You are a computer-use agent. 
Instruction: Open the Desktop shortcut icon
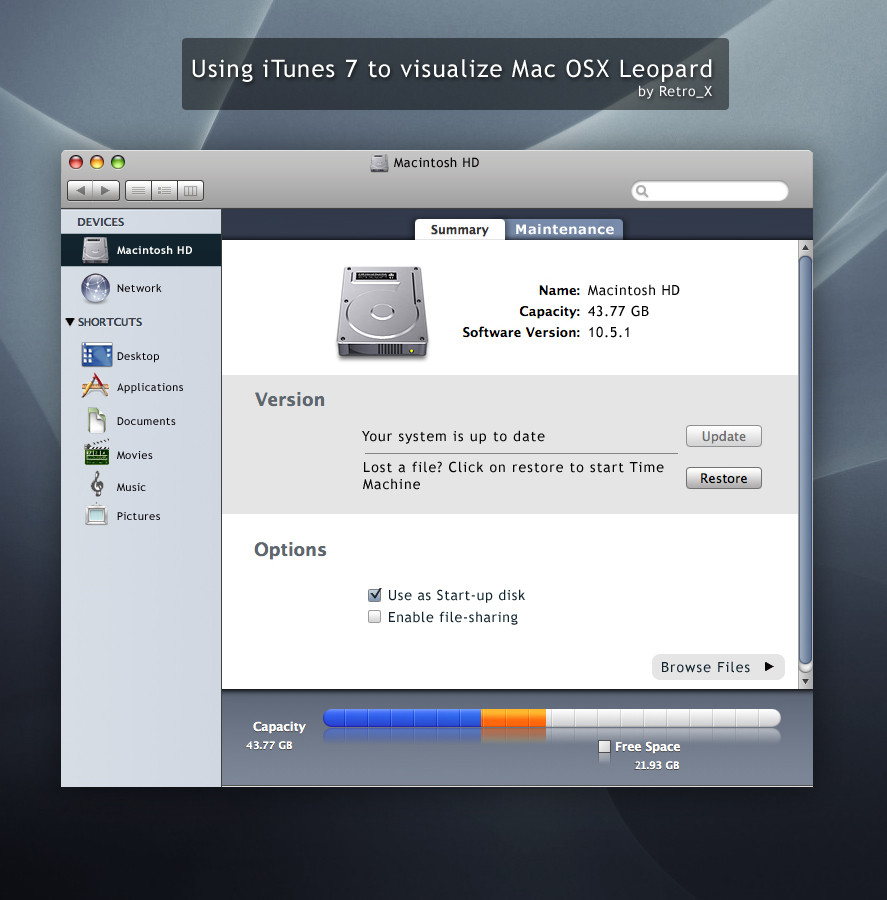(x=96, y=355)
